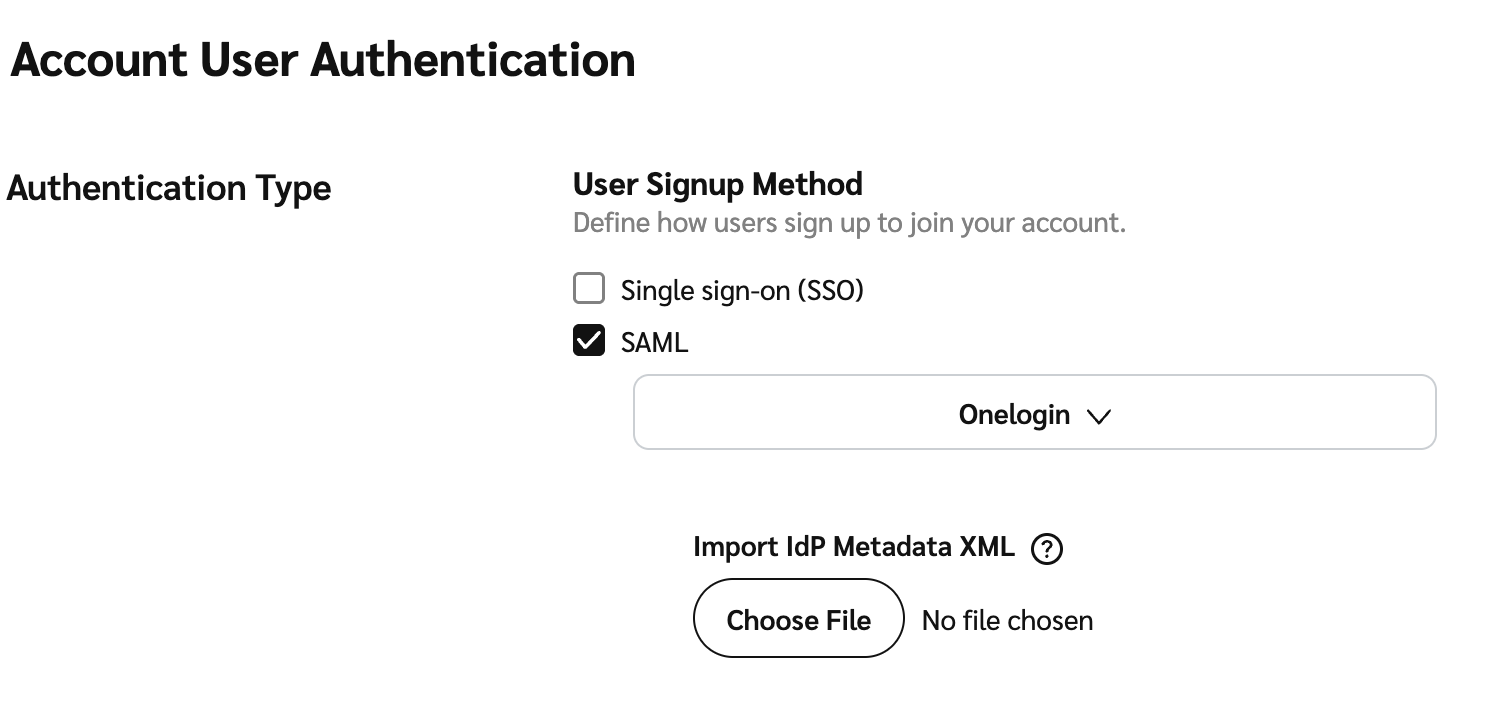Click the "Define how users sign up" description
This screenshot has width=1498, height=726.
point(849,222)
